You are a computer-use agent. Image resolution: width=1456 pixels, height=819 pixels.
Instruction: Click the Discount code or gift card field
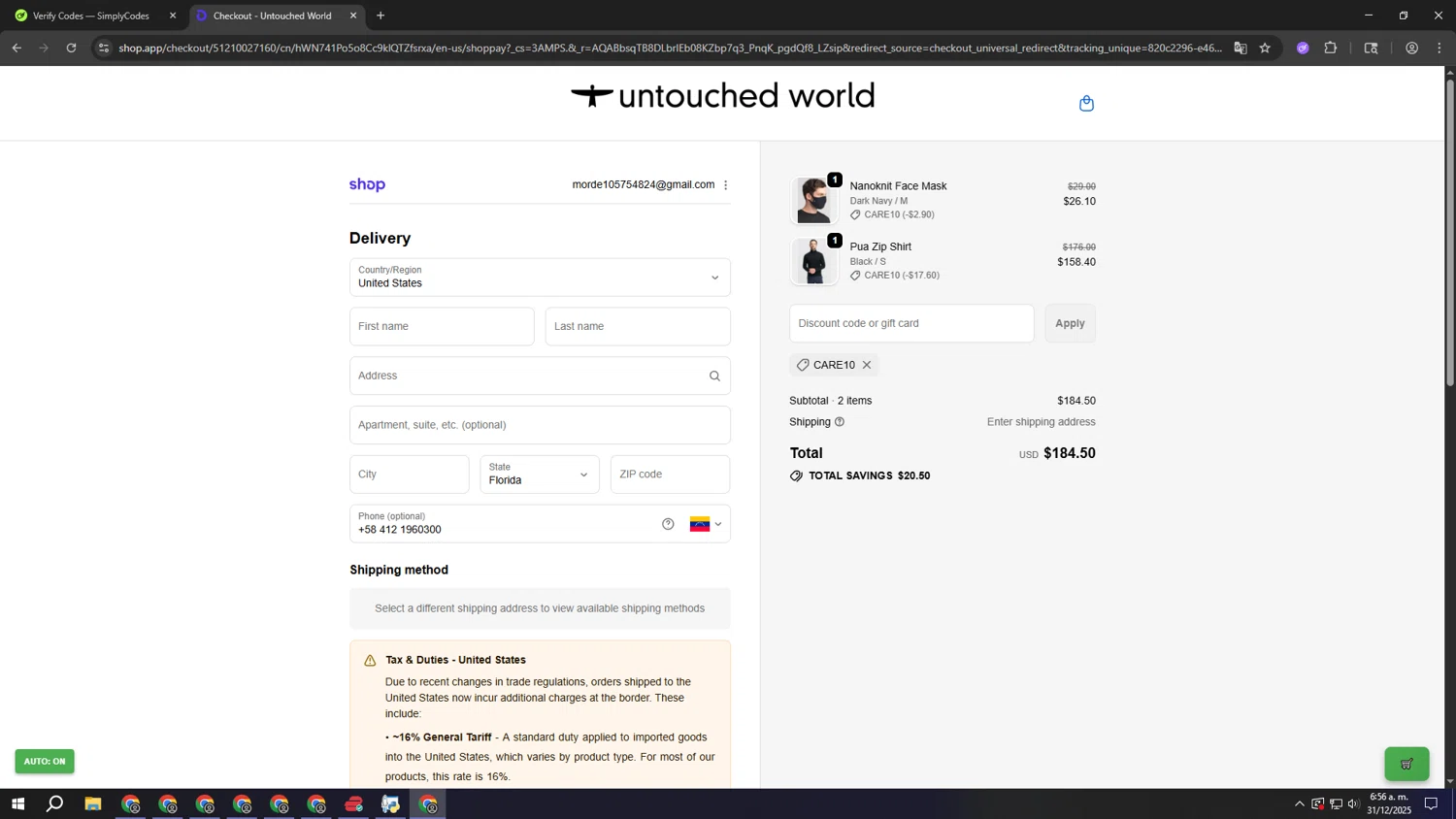[911, 323]
